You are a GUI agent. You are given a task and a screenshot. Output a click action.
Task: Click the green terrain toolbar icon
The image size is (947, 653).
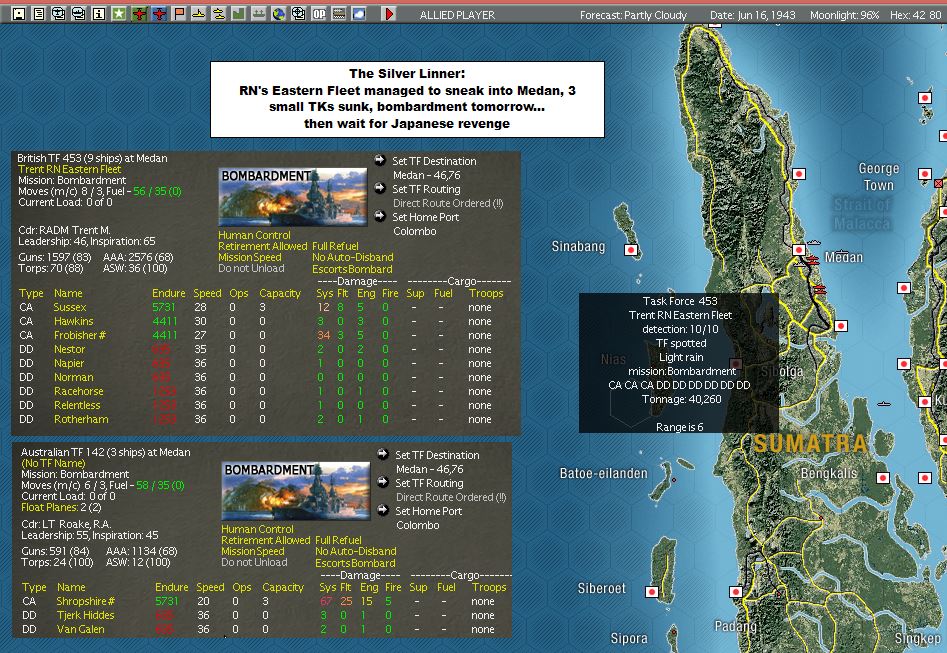[239, 13]
